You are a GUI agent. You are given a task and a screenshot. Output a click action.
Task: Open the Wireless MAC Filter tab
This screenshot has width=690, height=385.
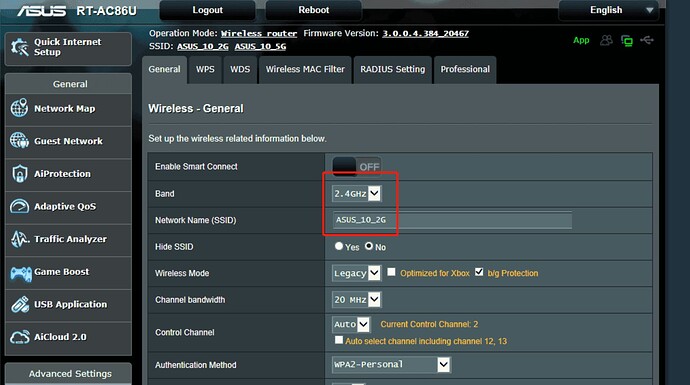point(305,70)
